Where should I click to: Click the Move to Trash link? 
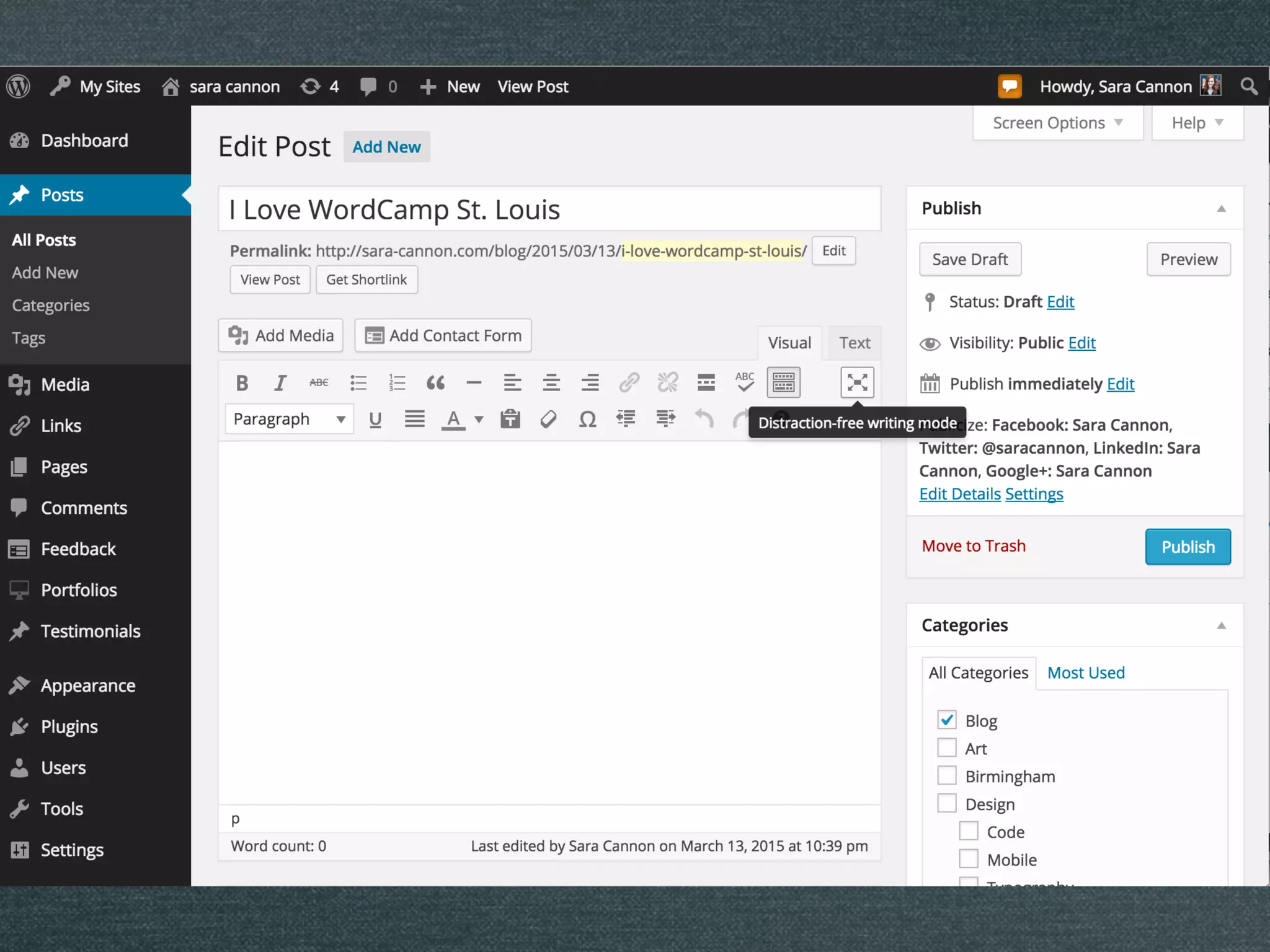point(974,546)
